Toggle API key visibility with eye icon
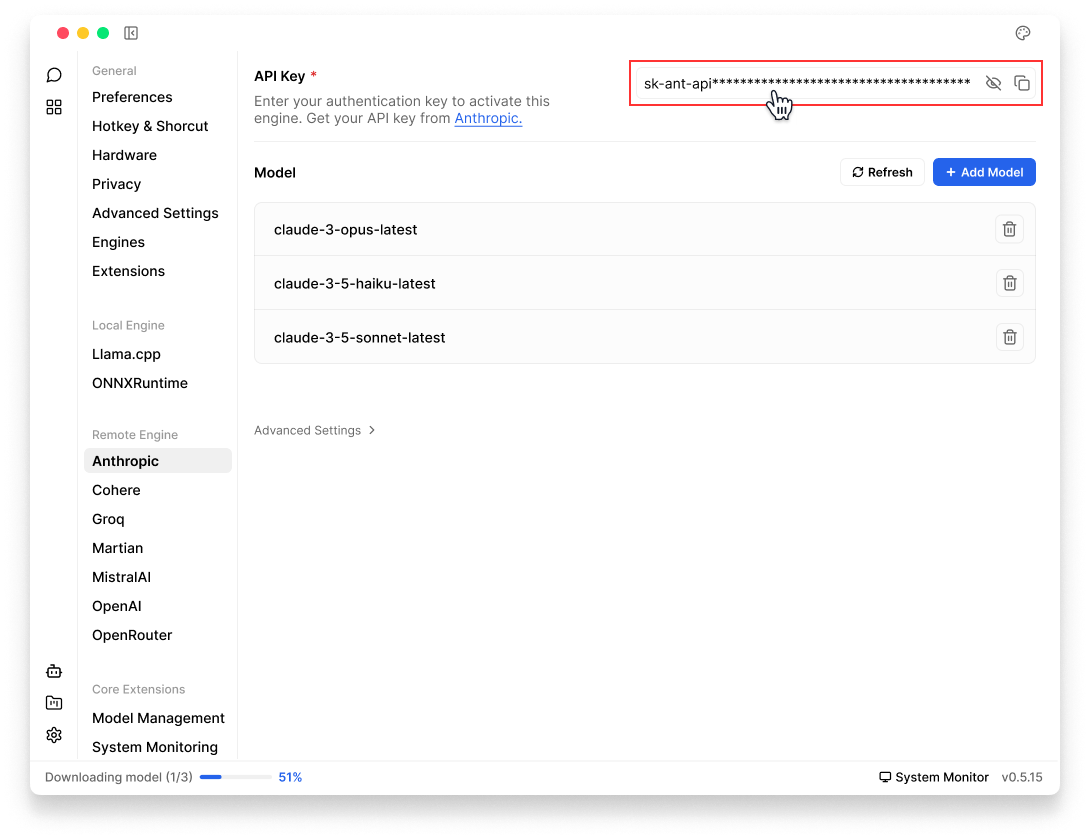Image resolution: width=1090 pixels, height=840 pixels. [x=993, y=83]
